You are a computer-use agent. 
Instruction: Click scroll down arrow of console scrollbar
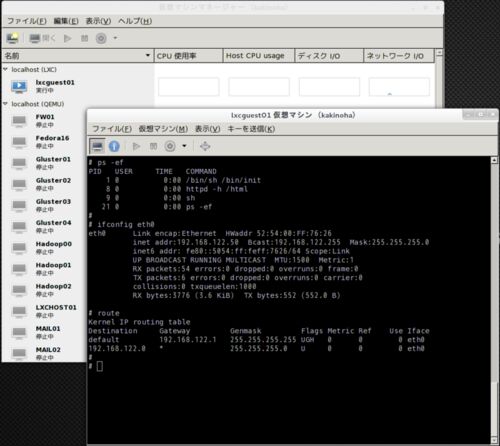coord(494,440)
